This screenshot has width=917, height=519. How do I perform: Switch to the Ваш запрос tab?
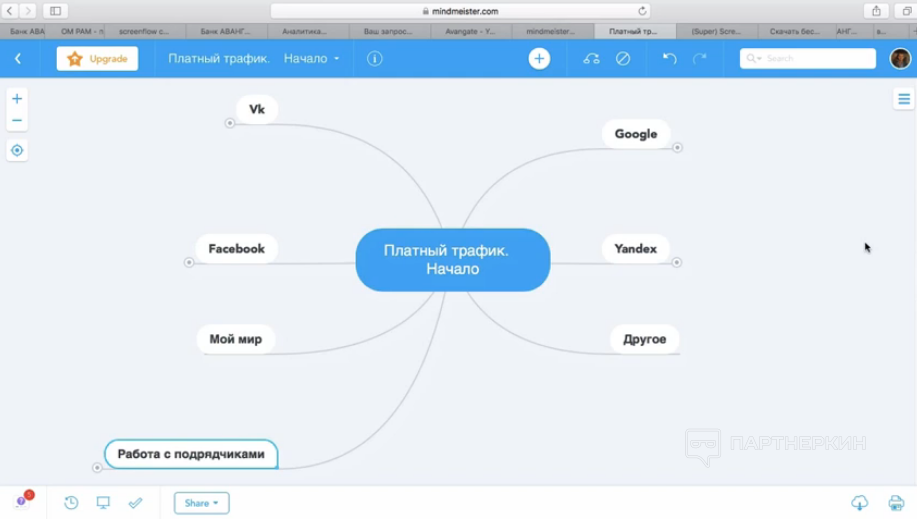pos(388,31)
